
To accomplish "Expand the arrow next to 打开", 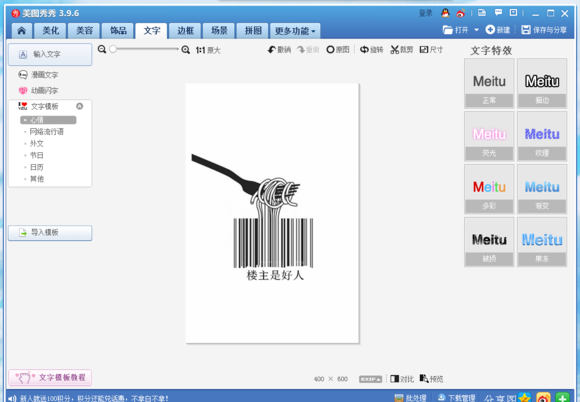I will 476,30.
